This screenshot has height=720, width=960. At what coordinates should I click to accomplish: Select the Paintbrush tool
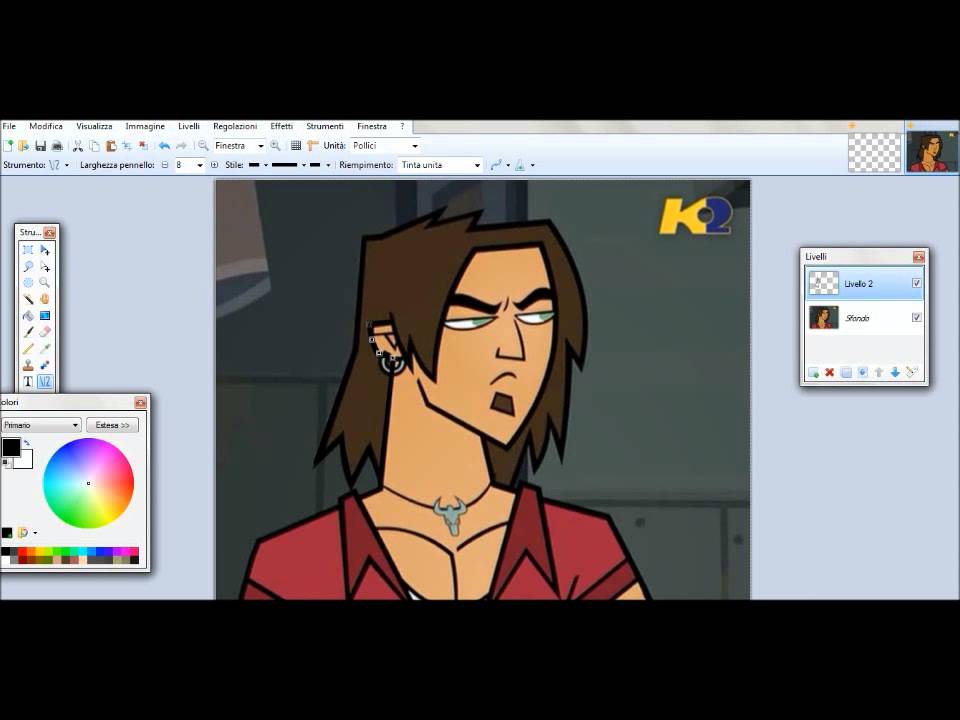pyautogui.click(x=28, y=332)
